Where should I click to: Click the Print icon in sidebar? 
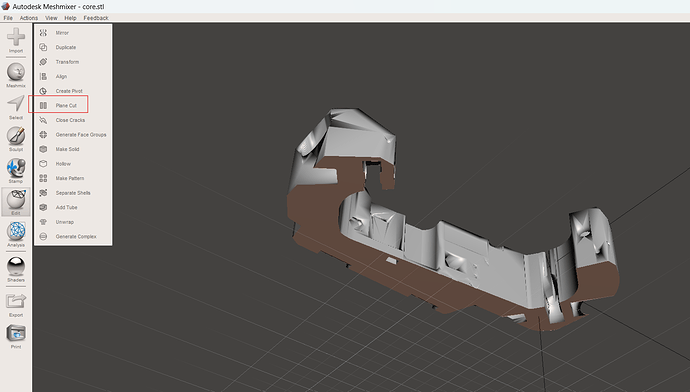pos(16,333)
